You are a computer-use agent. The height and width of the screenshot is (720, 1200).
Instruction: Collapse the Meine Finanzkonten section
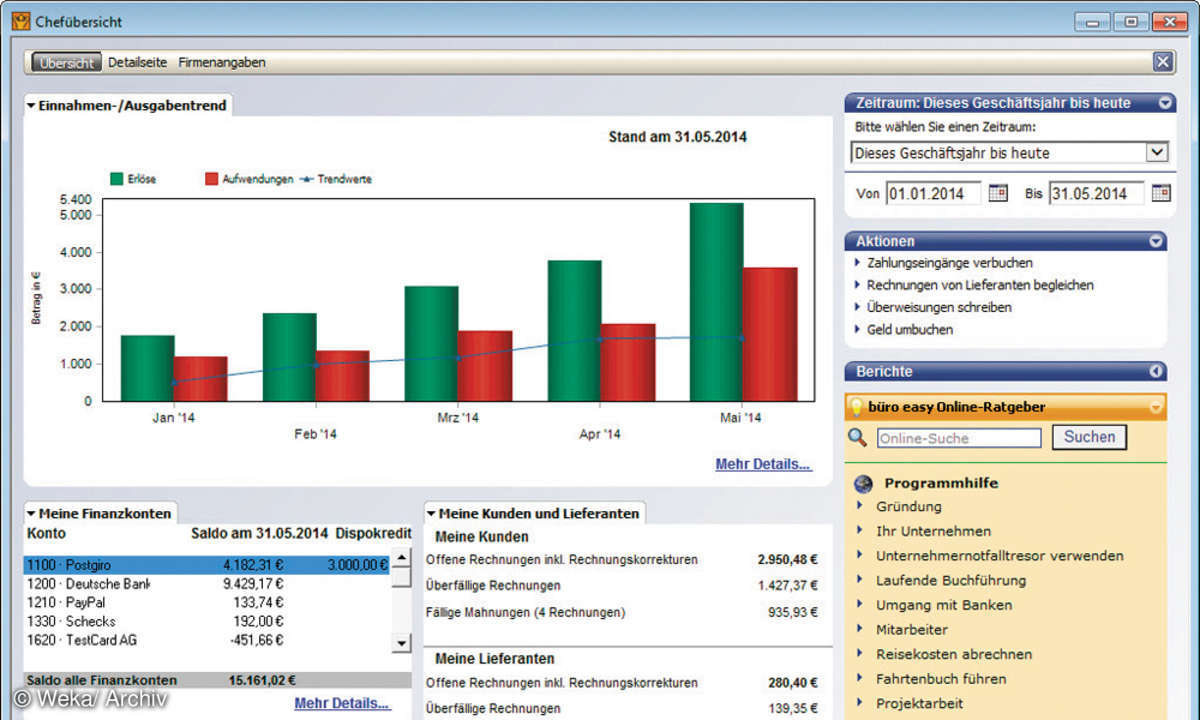31,514
